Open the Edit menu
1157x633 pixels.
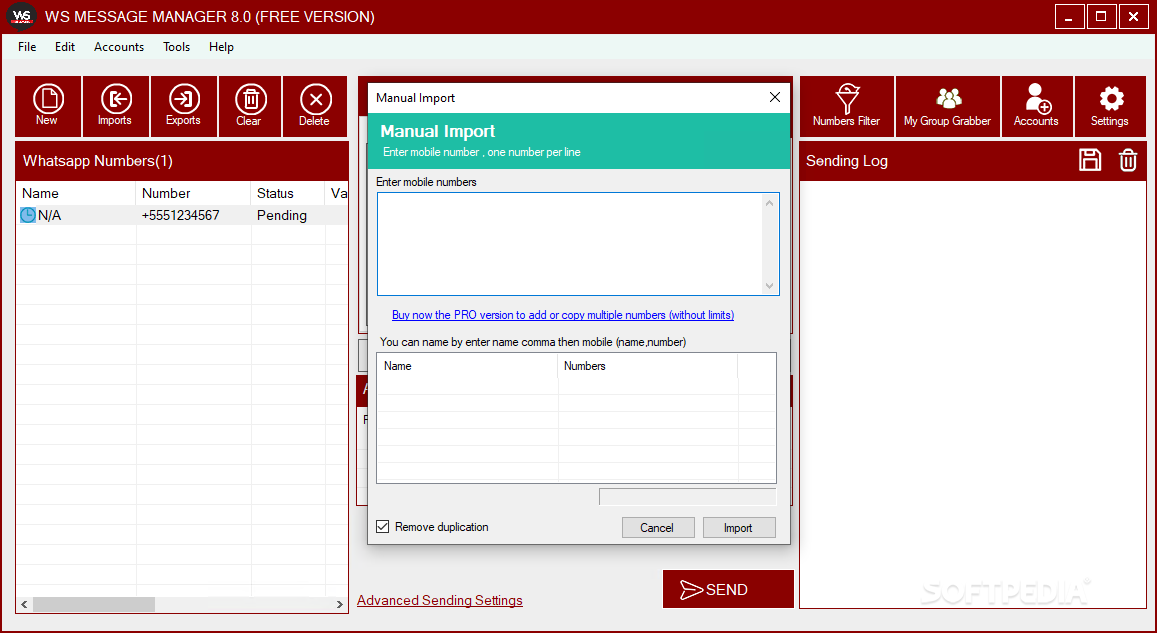[65, 46]
